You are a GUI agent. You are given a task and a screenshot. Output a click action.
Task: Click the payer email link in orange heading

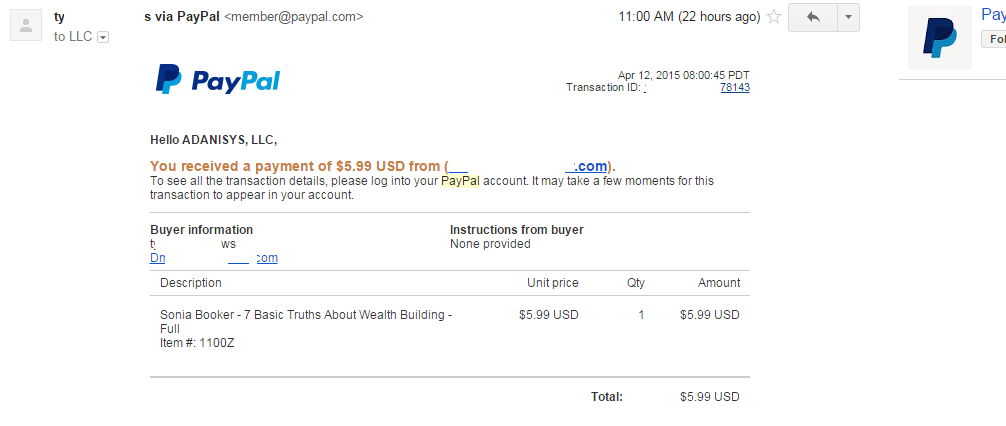pyautogui.click(x=527, y=167)
